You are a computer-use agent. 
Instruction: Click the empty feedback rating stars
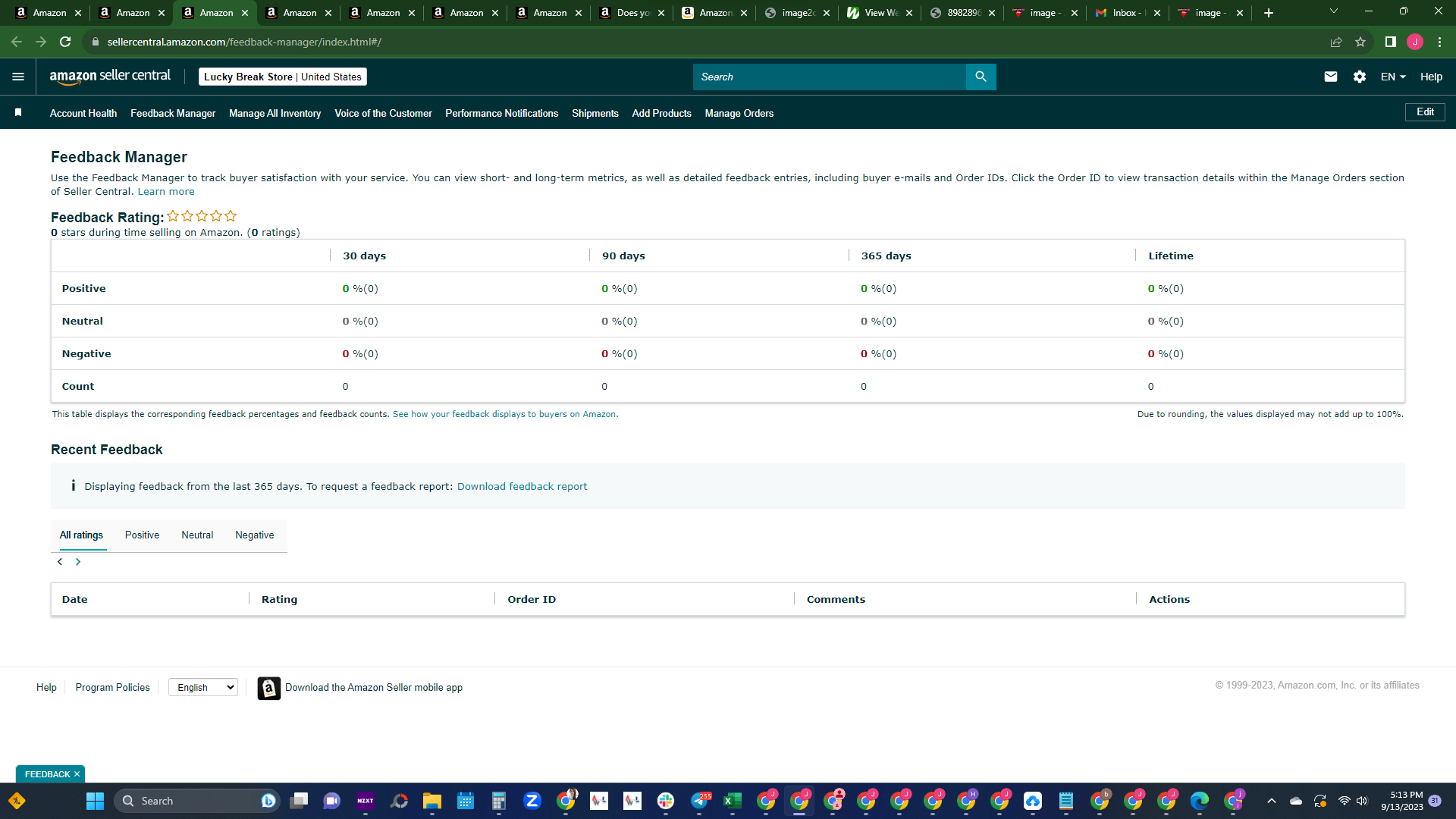(x=202, y=216)
